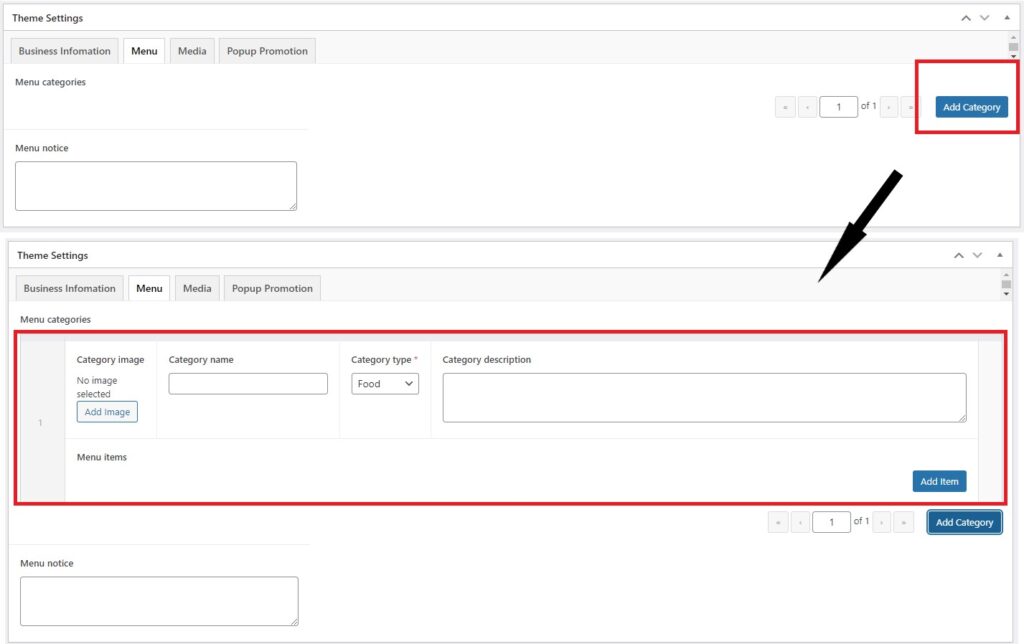
Task: Click next page arrow in upper panel pagination
Action: click(x=889, y=107)
